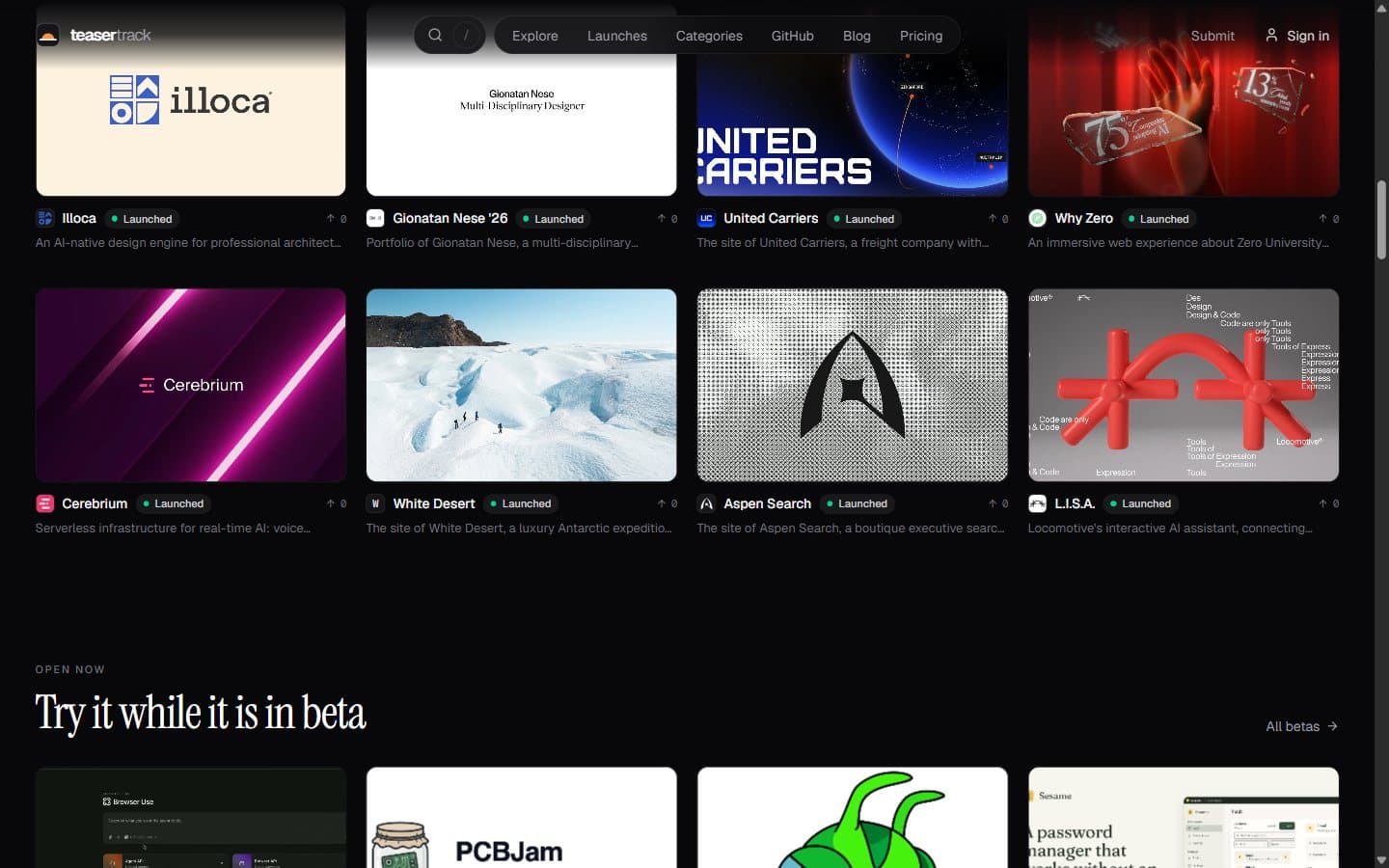Image resolution: width=1389 pixels, height=868 pixels.
Task: Open the White Desert snowy thumbnail
Action: point(521,385)
